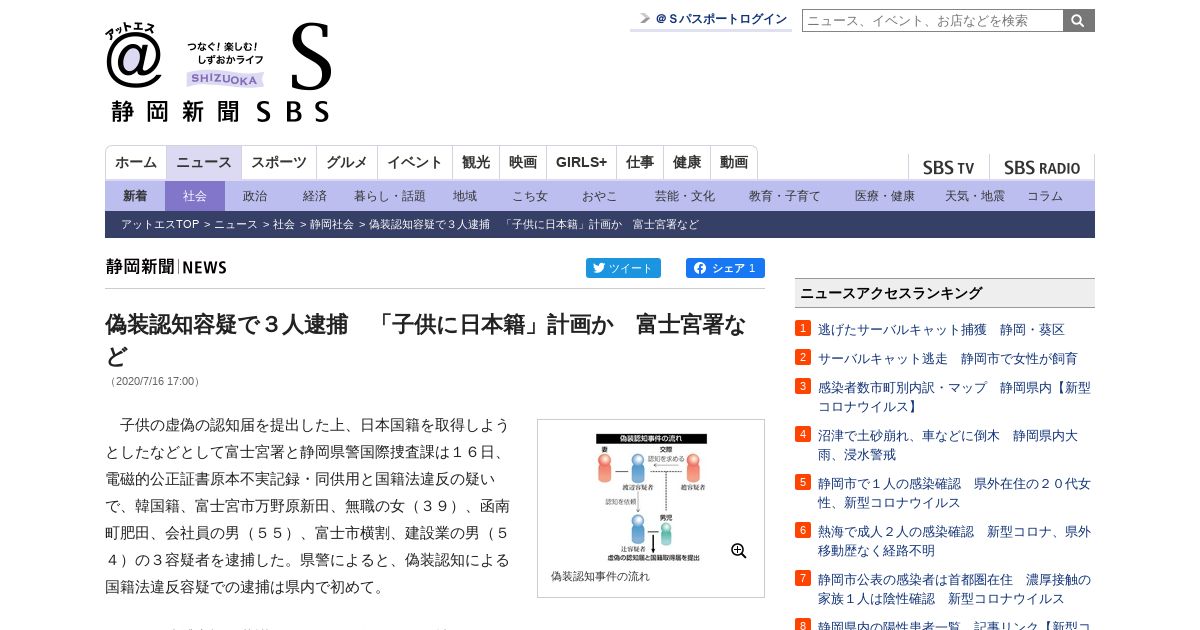The width and height of the screenshot is (1200, 630).
Task: Open ranking 4: 沼津で土砂崩れ article
Action: 948,445
